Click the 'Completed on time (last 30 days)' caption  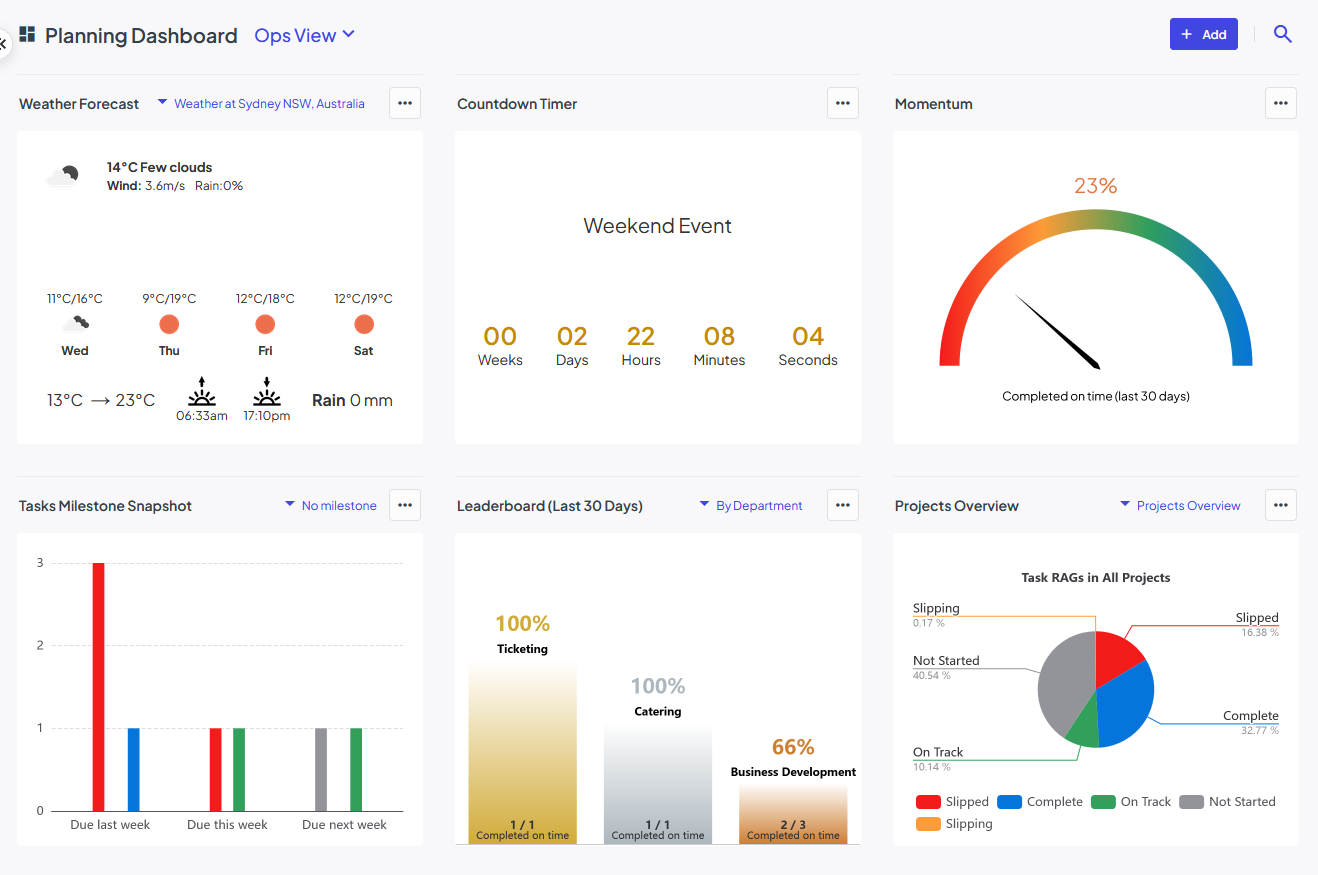[x=1096, y=396]
